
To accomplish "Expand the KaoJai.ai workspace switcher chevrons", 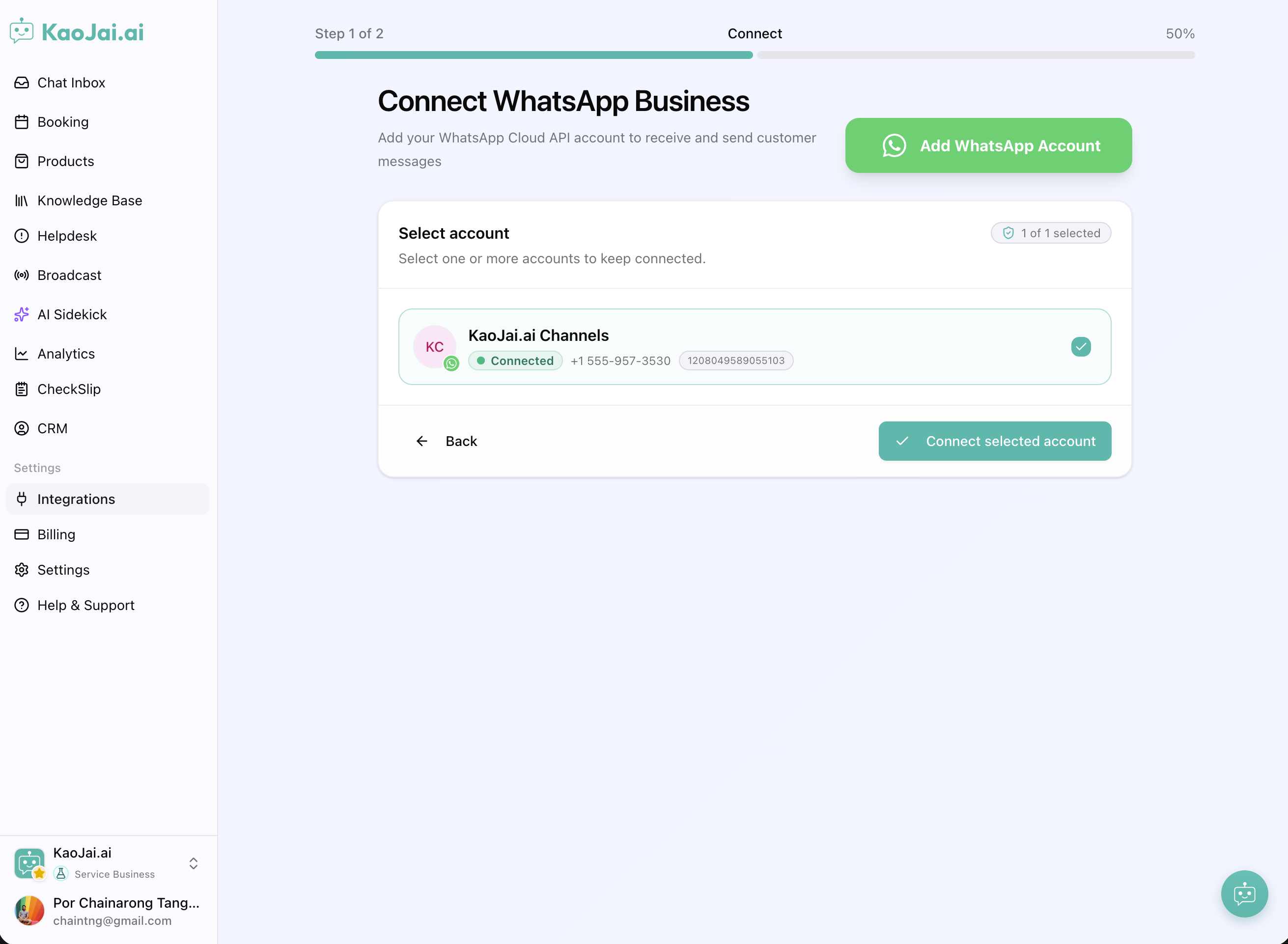I will pos(194,863).
